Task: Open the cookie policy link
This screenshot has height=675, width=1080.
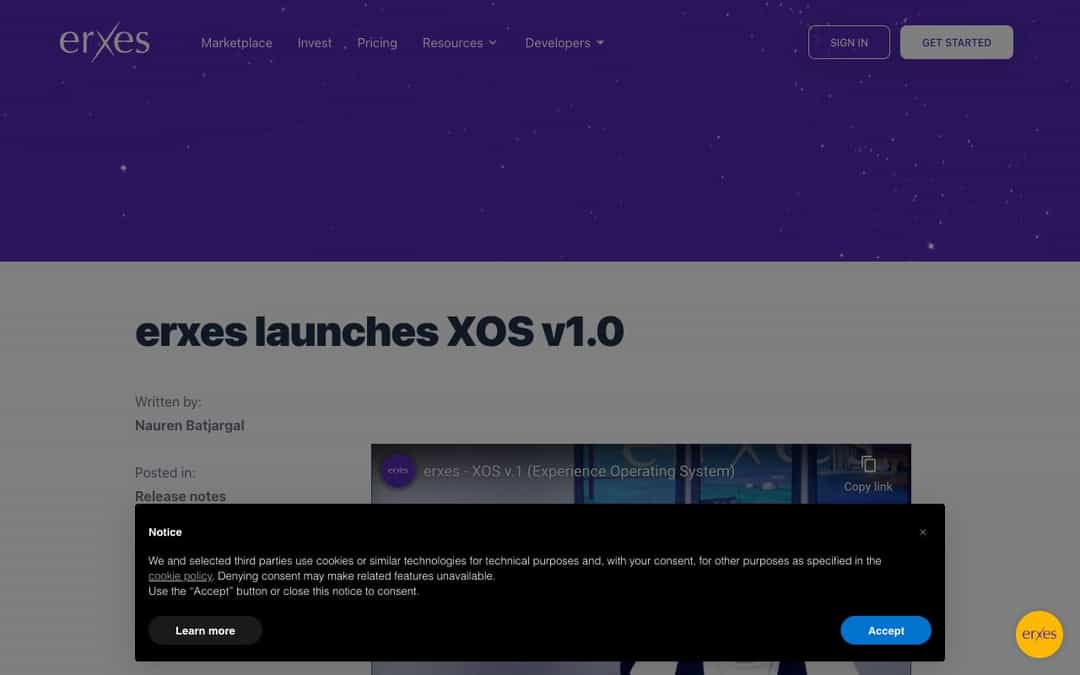Action: coord(180,576)
